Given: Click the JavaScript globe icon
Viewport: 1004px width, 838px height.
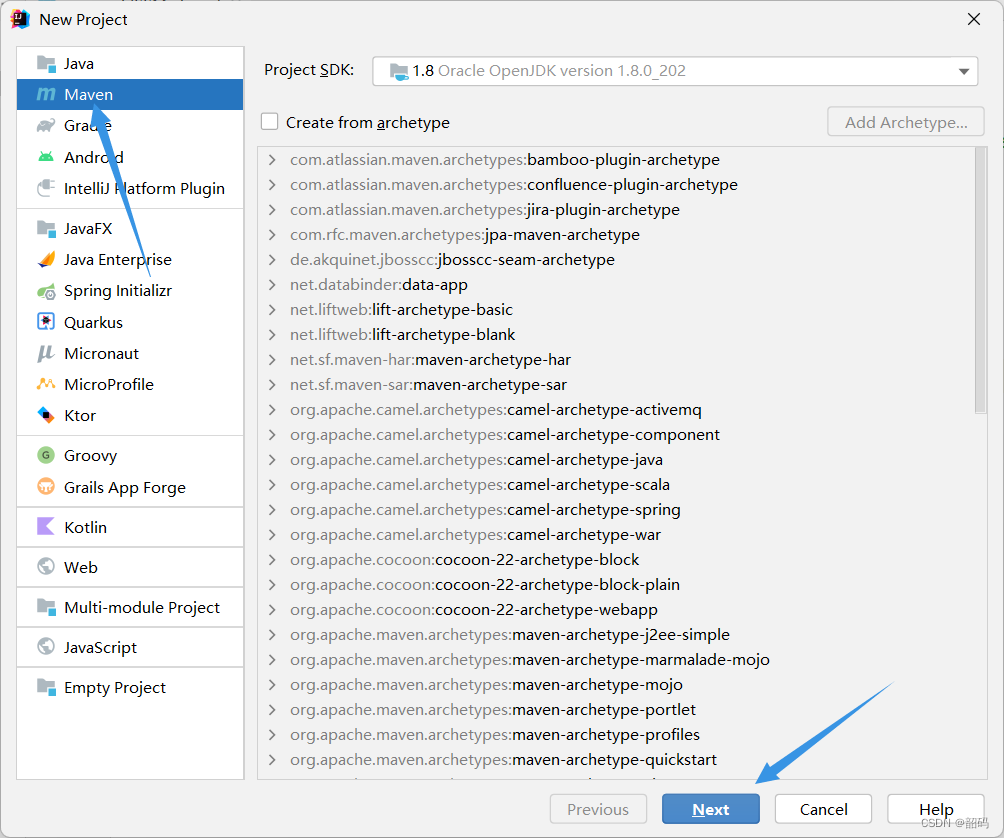Looking at the screenshot, I should tap(46, 647).
